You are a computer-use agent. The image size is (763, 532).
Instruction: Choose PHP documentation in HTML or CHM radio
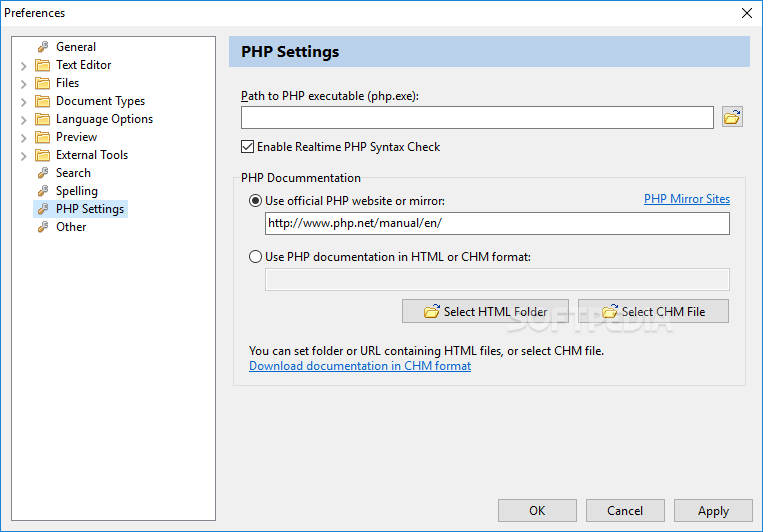255,257
